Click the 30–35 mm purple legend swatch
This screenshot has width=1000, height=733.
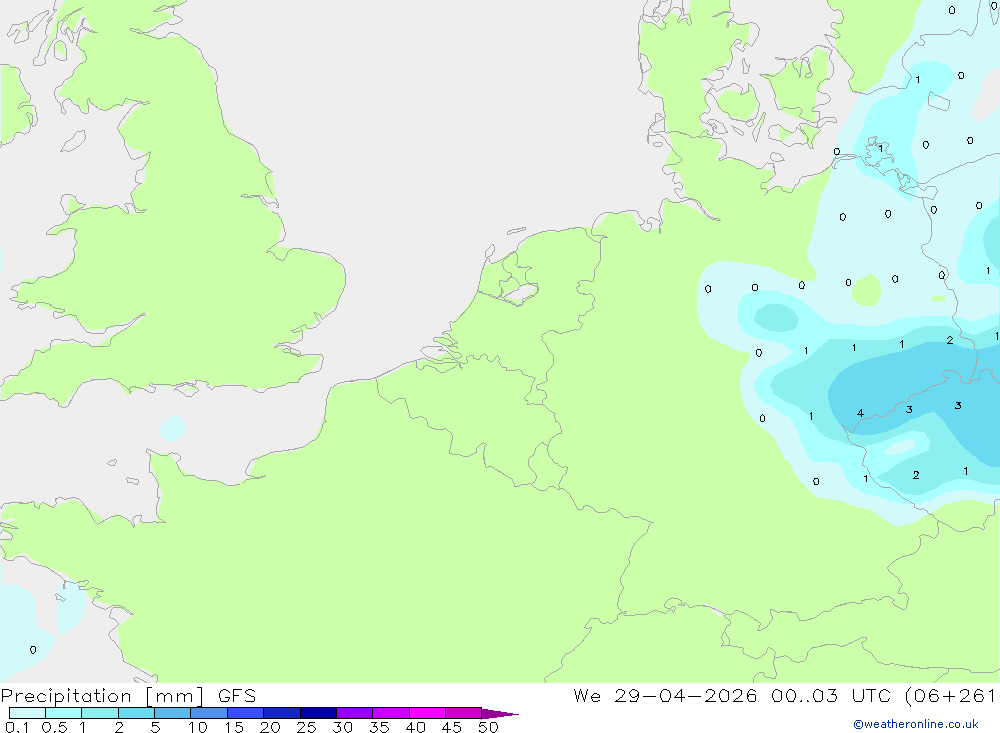(x=355, y=713)
